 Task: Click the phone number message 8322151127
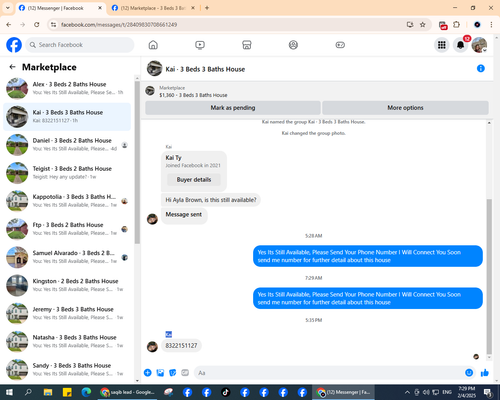pyautogui.click(x=181, y=346)
